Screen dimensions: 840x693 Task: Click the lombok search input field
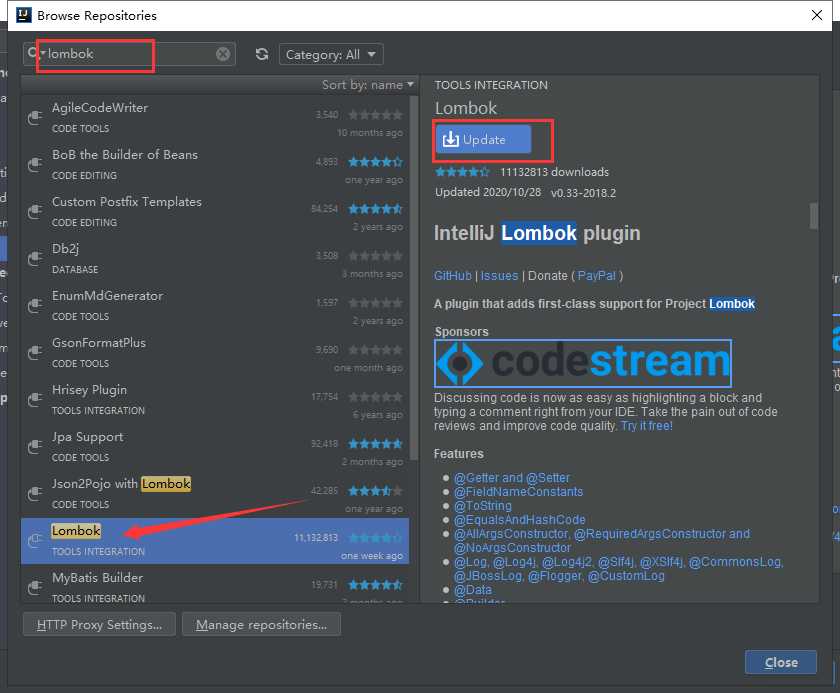129,54
